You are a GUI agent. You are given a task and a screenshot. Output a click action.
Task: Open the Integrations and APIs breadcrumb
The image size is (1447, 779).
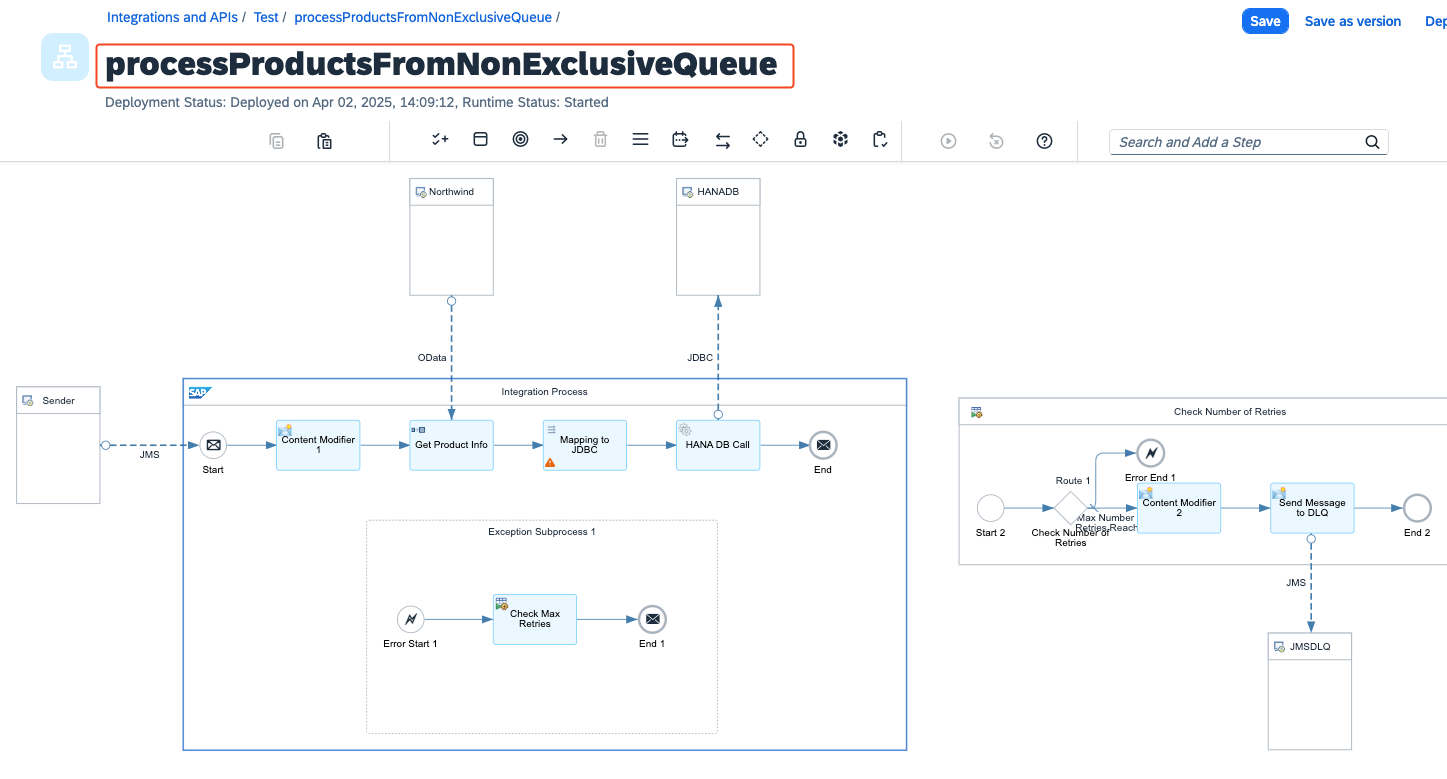coord(172,17)
